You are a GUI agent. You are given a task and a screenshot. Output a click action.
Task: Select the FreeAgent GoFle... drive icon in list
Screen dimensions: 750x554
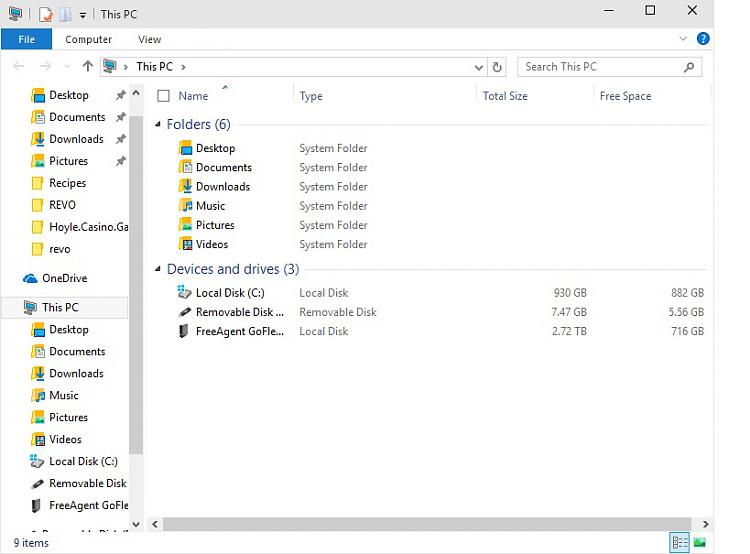pyautogui.click(x=184, y=331)
